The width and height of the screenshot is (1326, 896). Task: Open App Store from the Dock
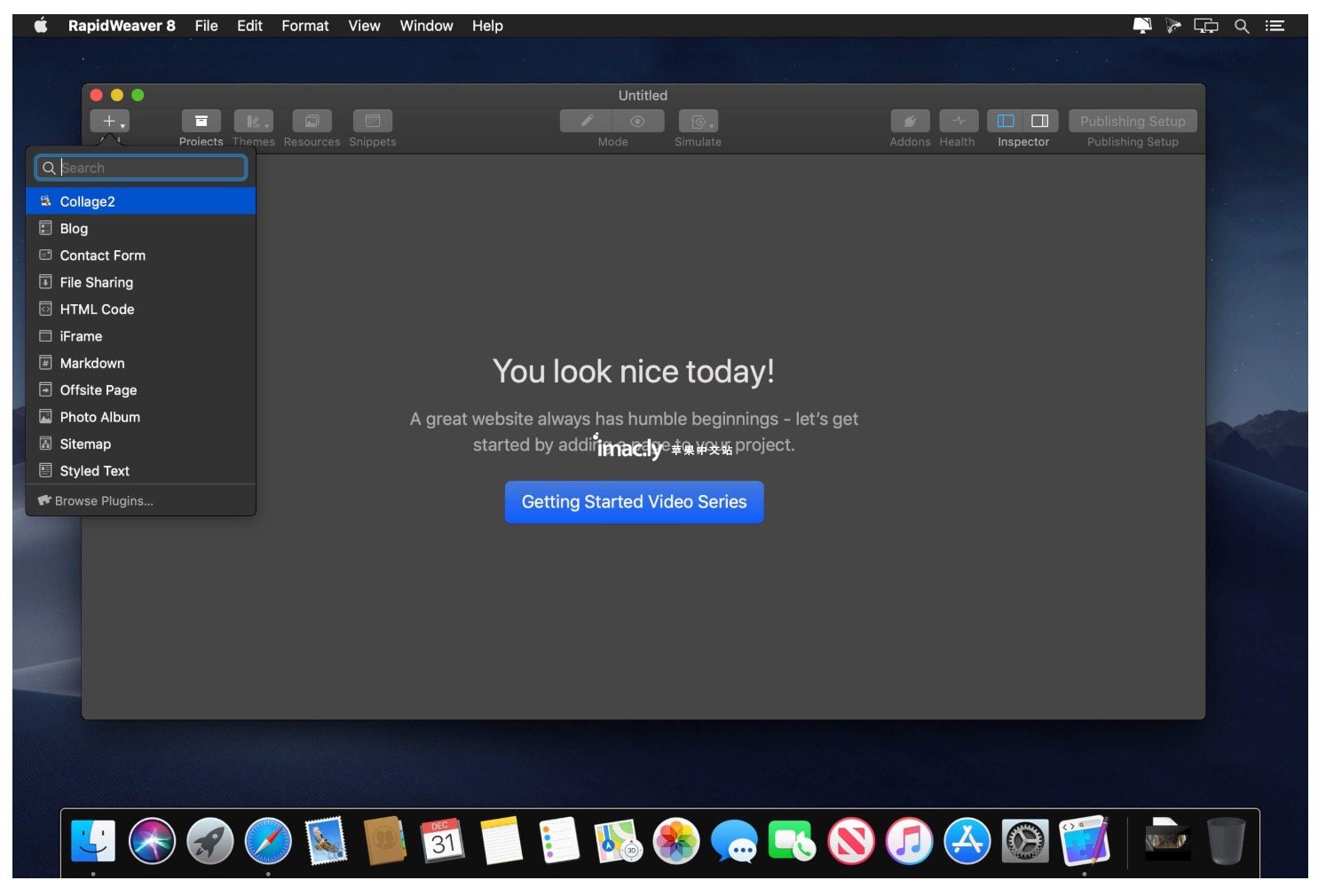click(x=967, y=841)
